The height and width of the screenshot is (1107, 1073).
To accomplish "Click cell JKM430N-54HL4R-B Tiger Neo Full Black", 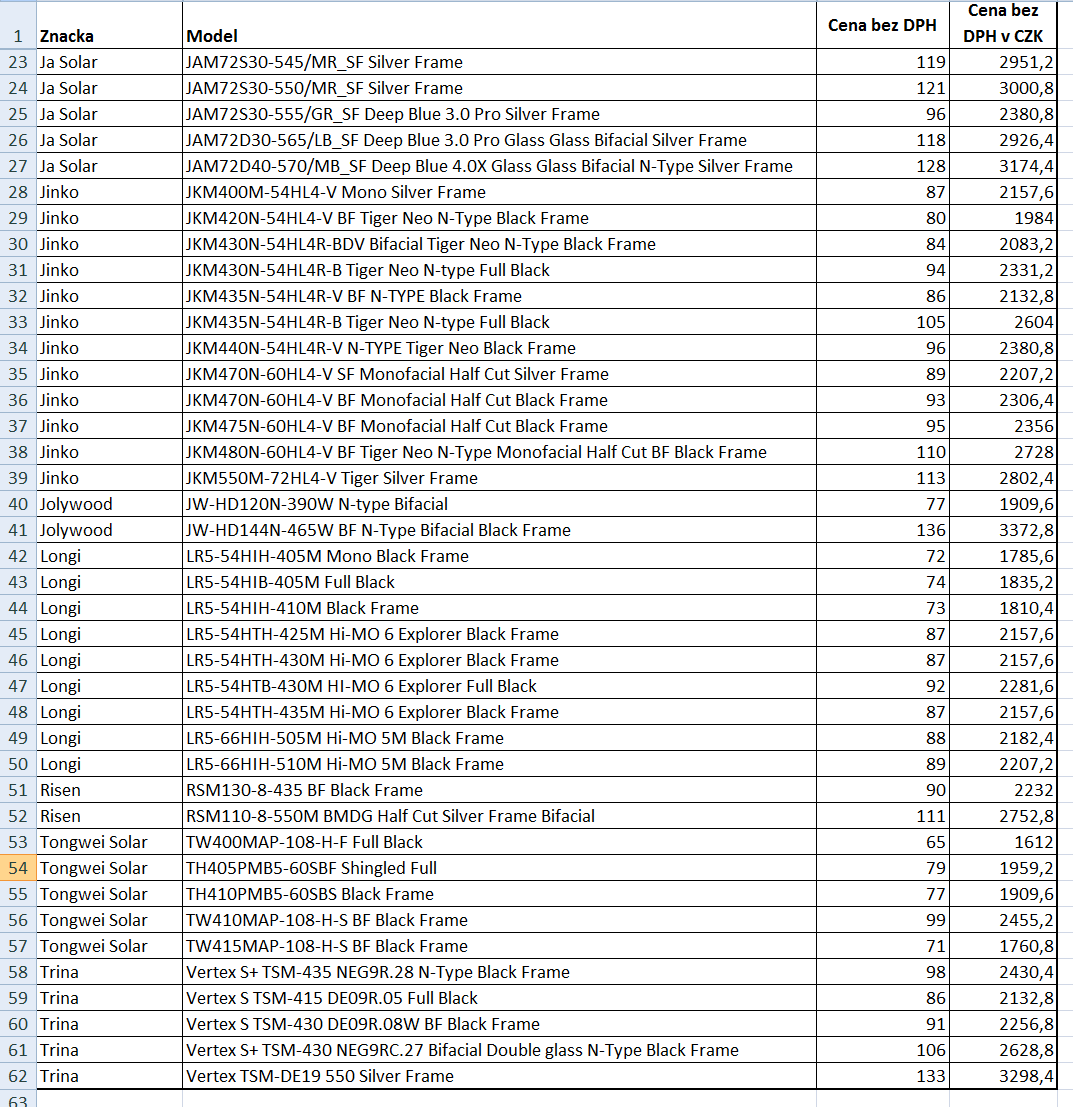I will coord(499,270).
